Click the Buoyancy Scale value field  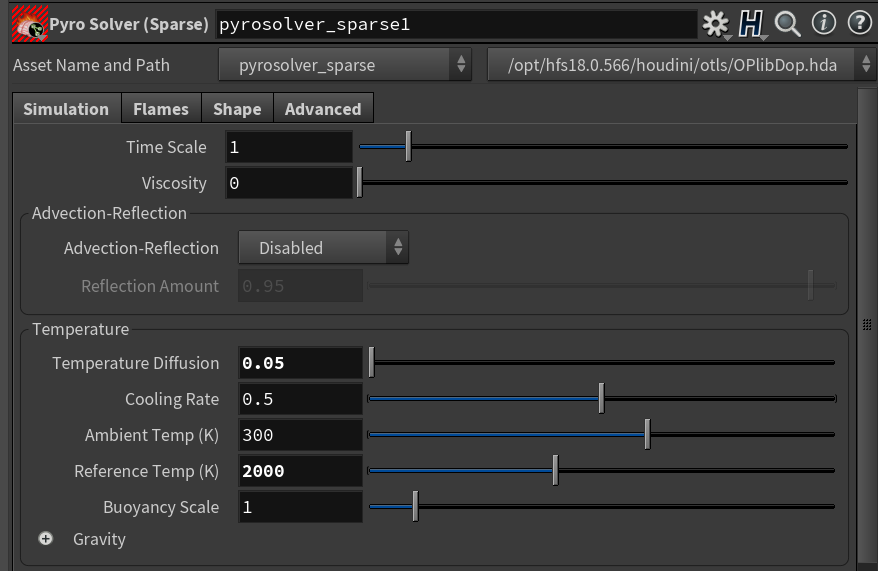point(301,507)
